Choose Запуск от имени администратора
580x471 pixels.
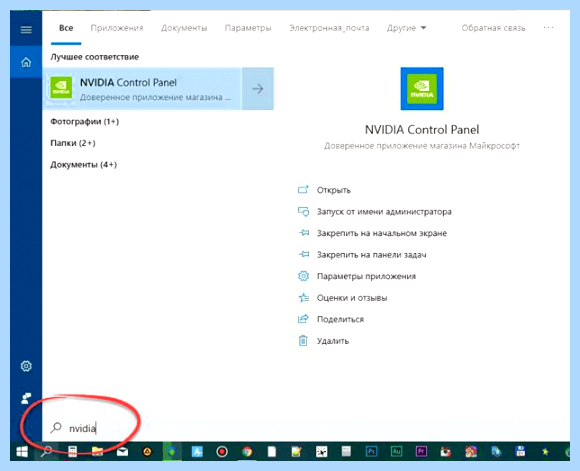[384, 212]
